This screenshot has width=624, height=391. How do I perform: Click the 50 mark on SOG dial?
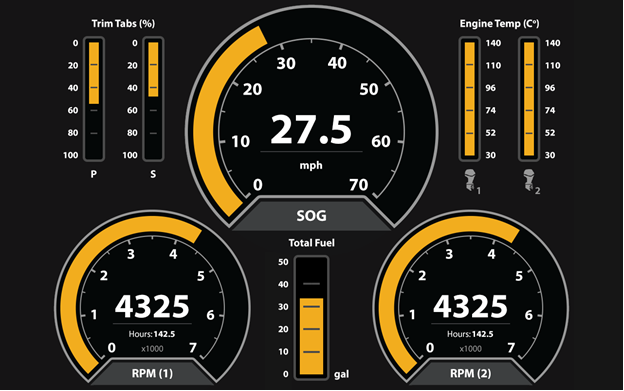pyautogui.click(x=369, y=89)
